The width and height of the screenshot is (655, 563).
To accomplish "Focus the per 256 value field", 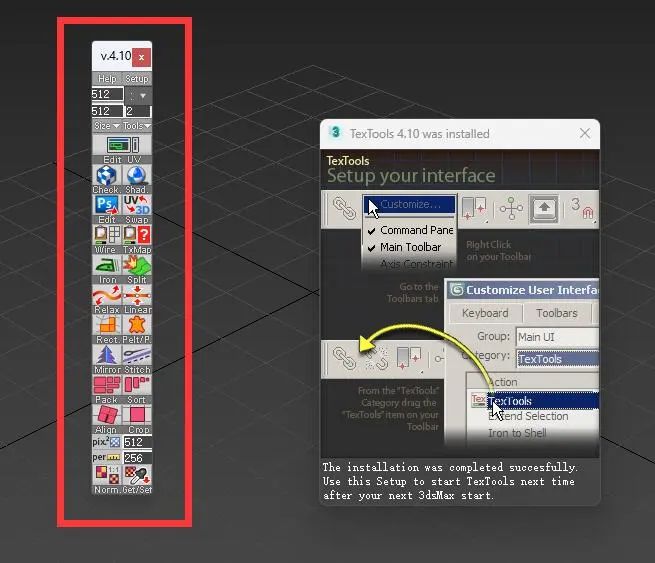I will pos(137,458).
